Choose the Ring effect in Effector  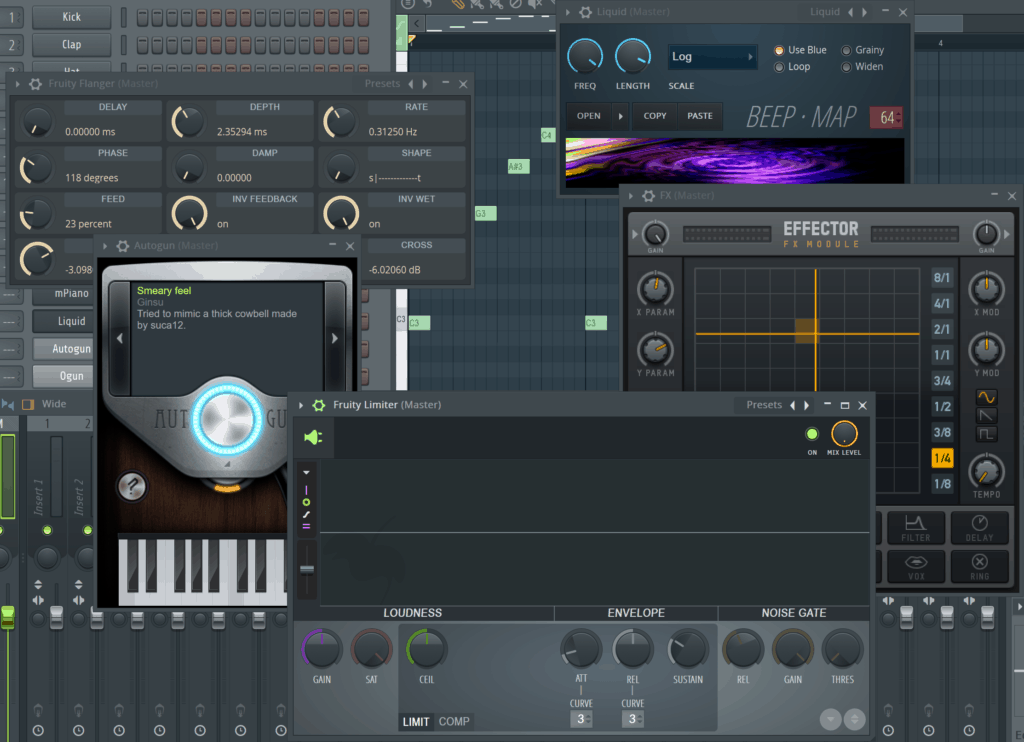pos(979,566)
